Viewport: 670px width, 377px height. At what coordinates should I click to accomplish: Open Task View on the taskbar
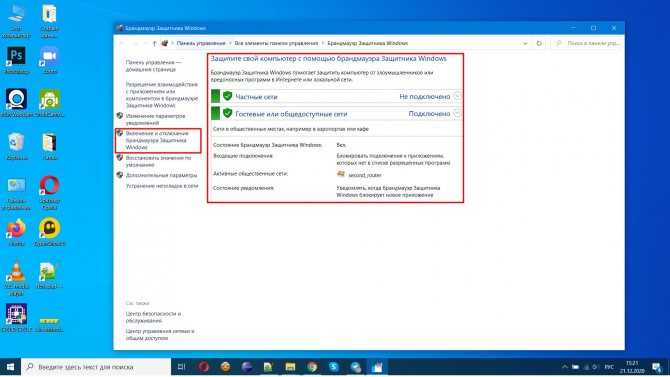pyautogui.click(x=181, y=367)
